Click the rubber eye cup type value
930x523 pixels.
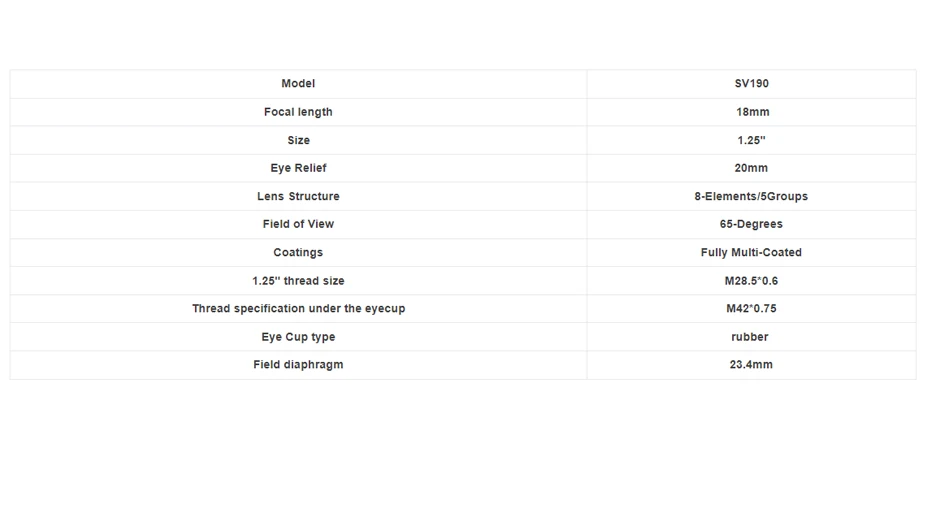coord(751,337)
